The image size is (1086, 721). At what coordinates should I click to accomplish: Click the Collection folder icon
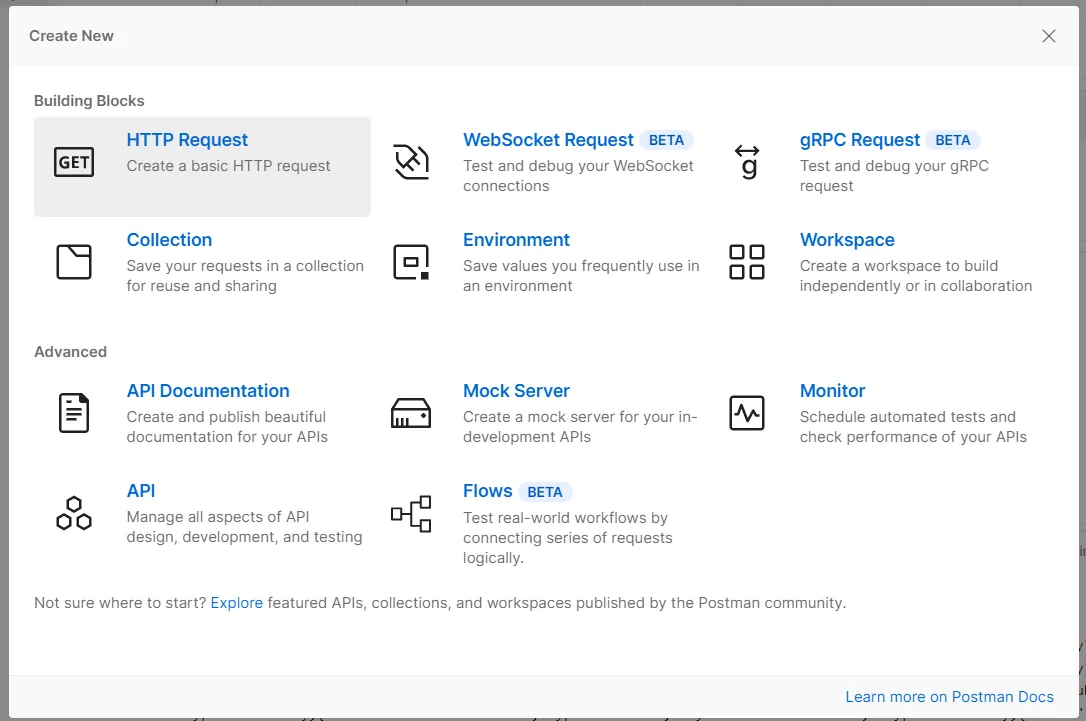74,262
